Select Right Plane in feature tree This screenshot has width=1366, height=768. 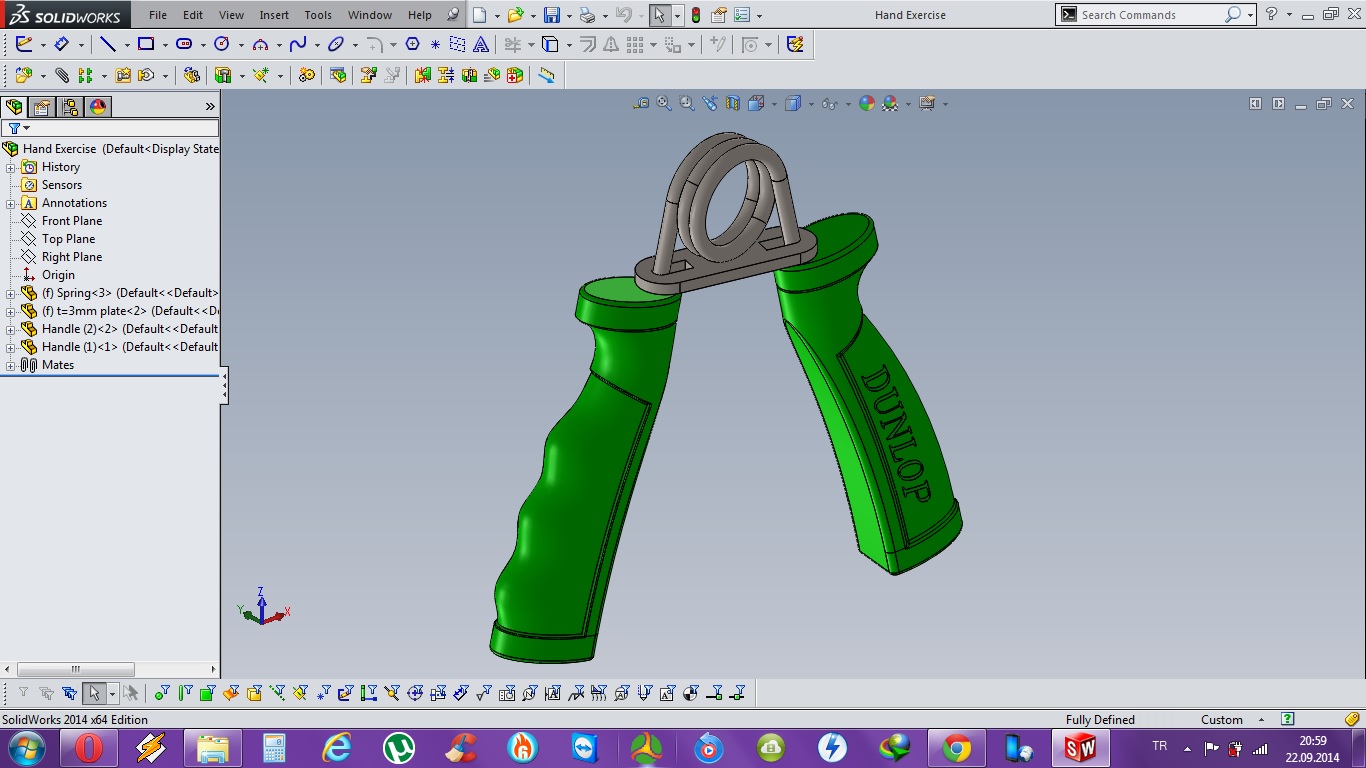pos(72,257)
